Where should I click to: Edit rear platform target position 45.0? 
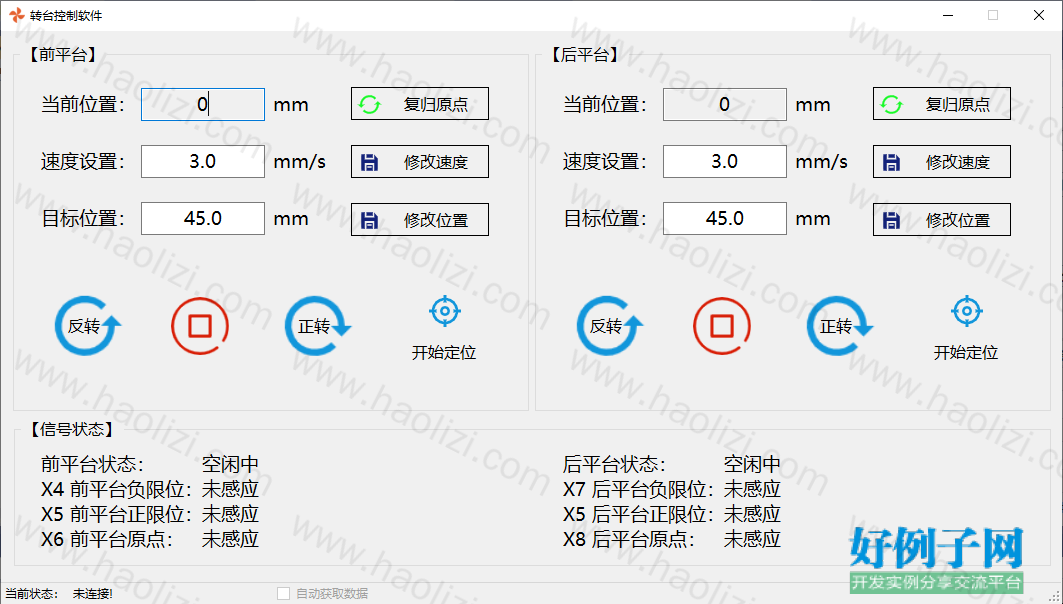tap(725, 218)
